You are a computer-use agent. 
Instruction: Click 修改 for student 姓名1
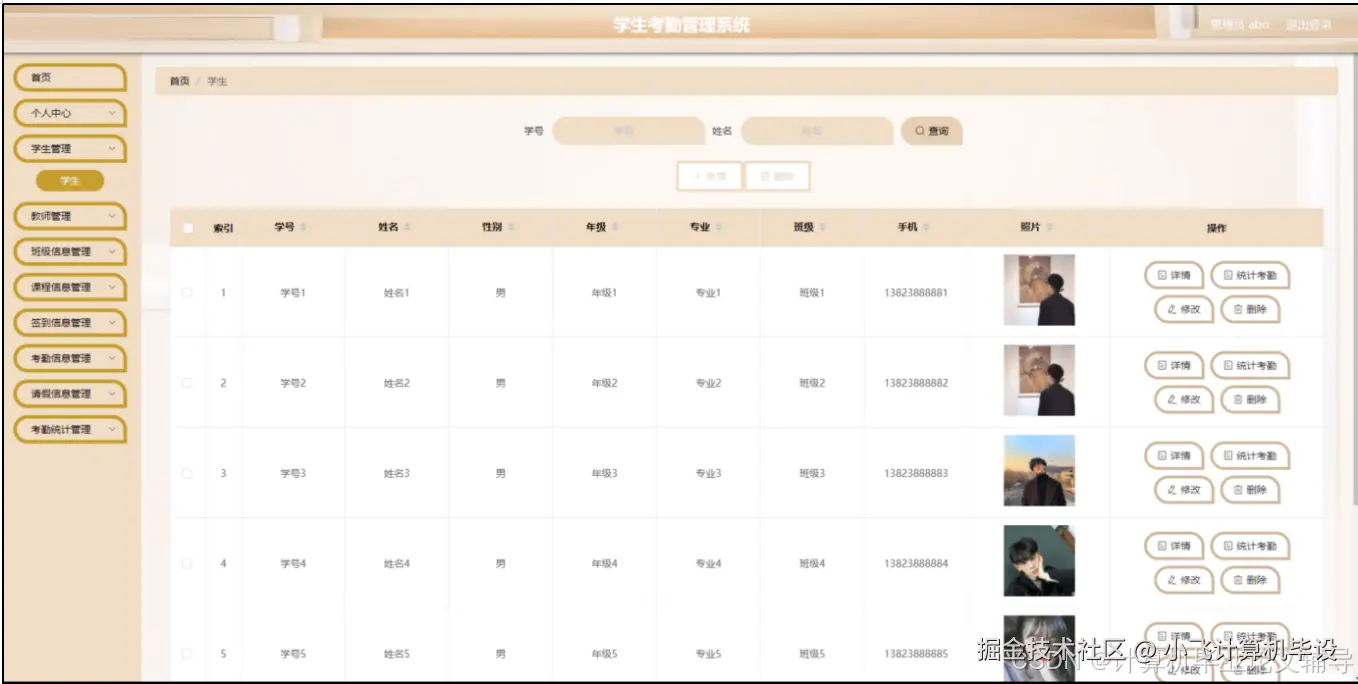1184,309
